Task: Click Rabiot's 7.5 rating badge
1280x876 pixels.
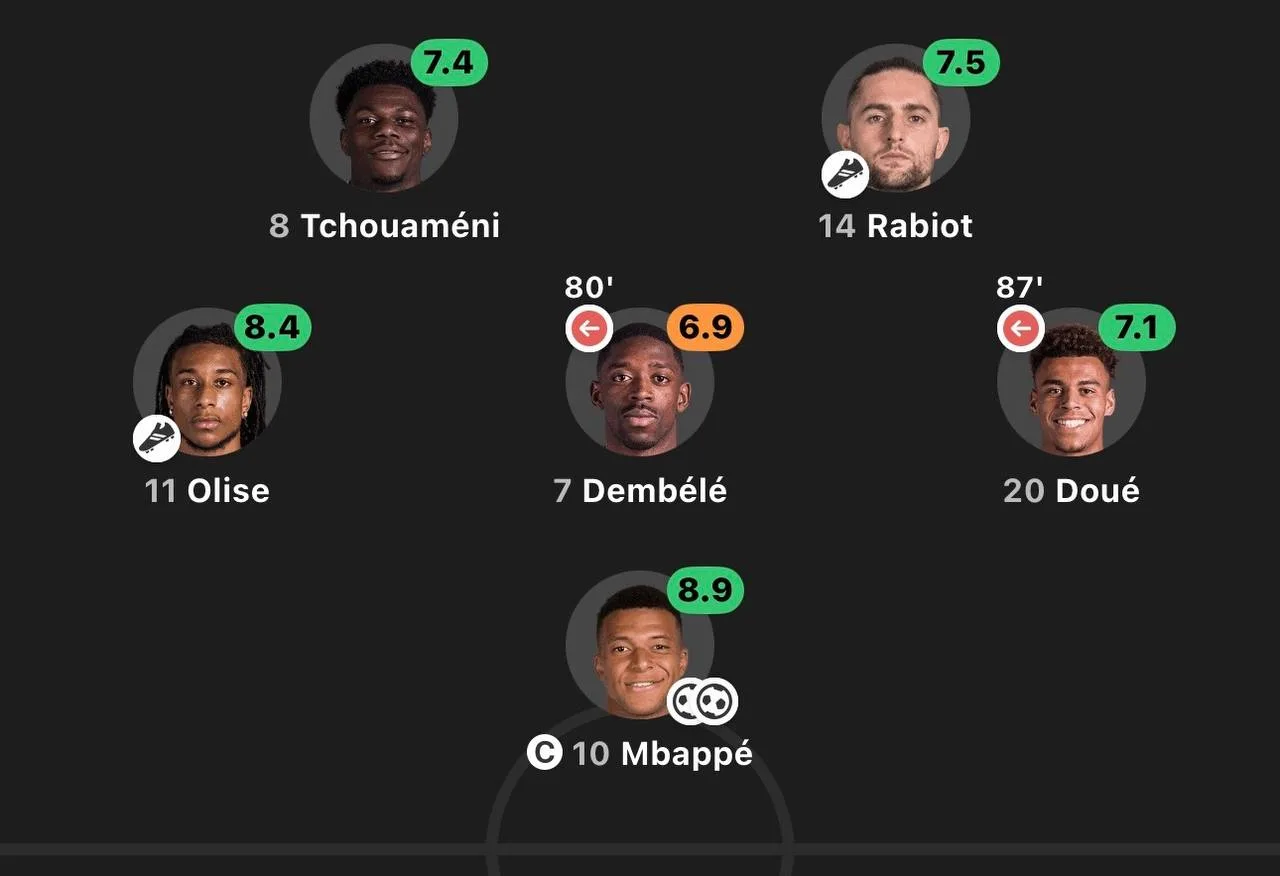Action: pyautogui.click(x=961, y=63)
